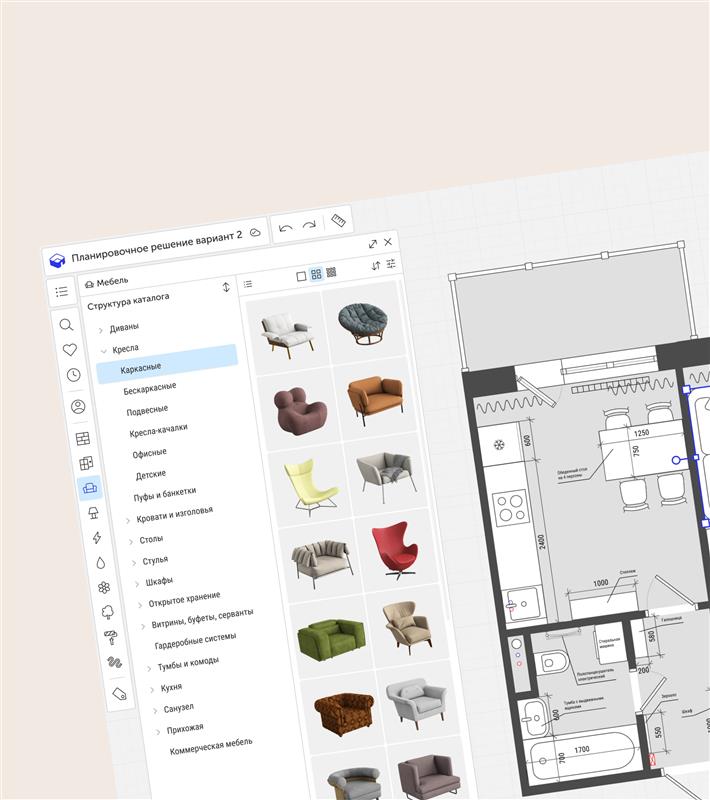The width and height of the screenshot is (710, 800).
Task: Select the paint roller icon in the sidebar
Action: pos(110,637)
